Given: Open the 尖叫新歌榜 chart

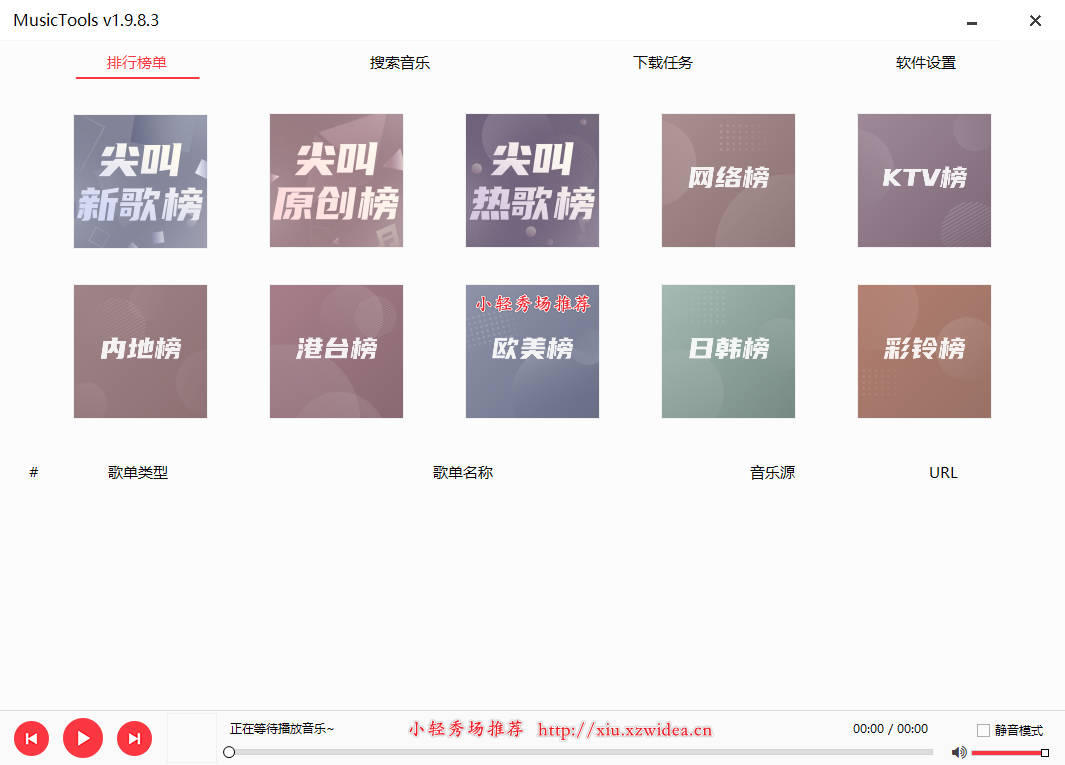Looking at the screenshot, I should (140, 181).
